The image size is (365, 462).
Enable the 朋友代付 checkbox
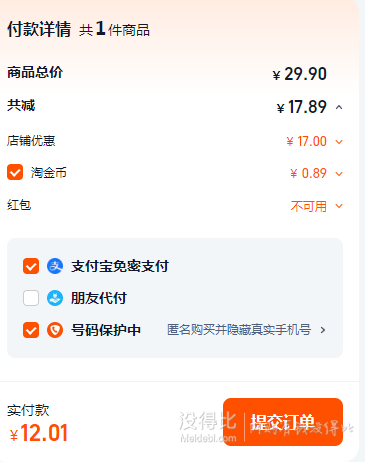pyautogui.click(x=31, y=298)
